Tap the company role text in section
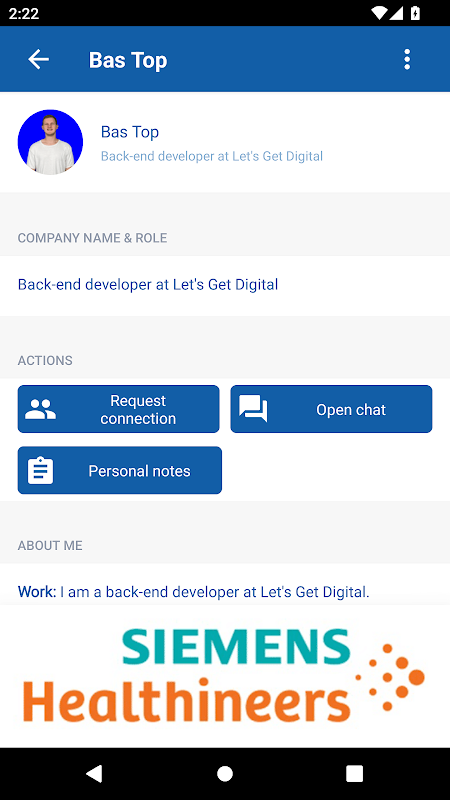Screen dimensions: 450x800 (148, 285)
